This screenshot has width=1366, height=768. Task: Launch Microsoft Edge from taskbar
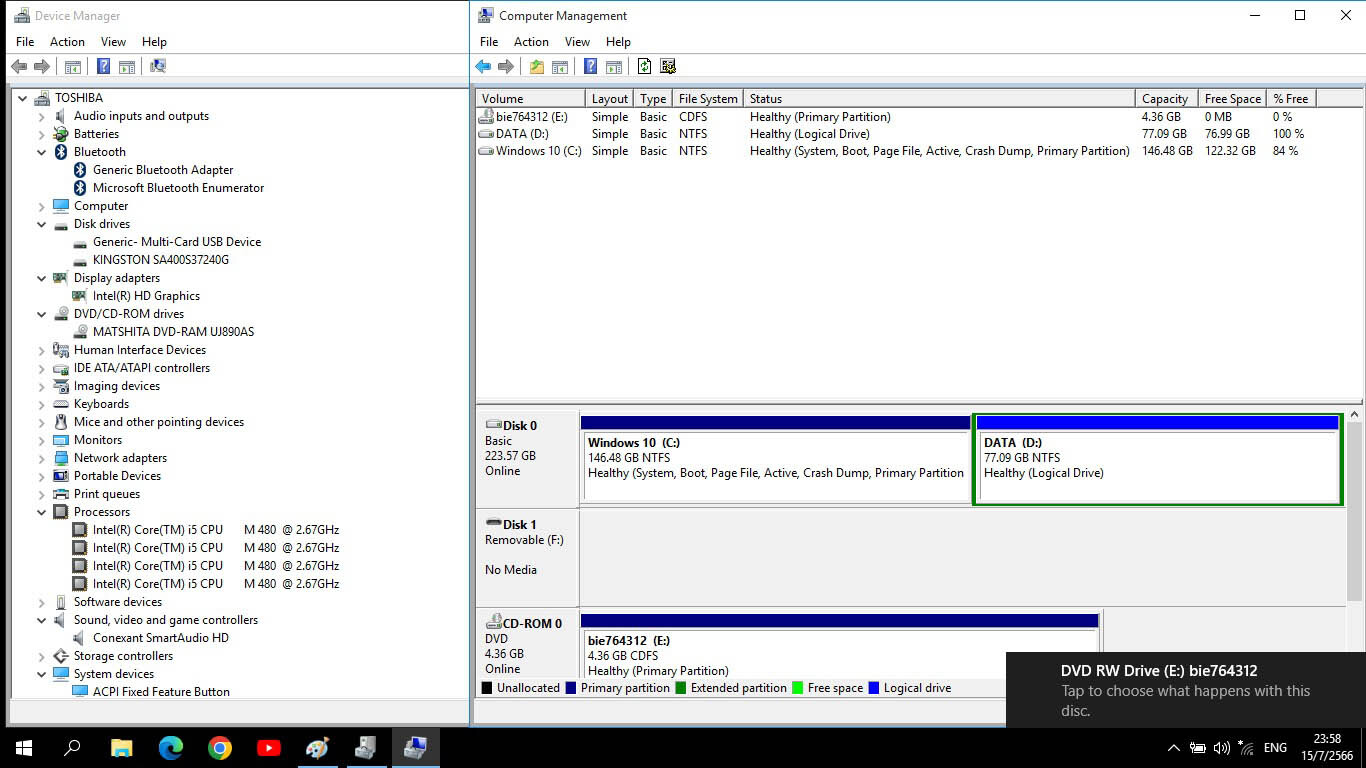click(170, 747)
